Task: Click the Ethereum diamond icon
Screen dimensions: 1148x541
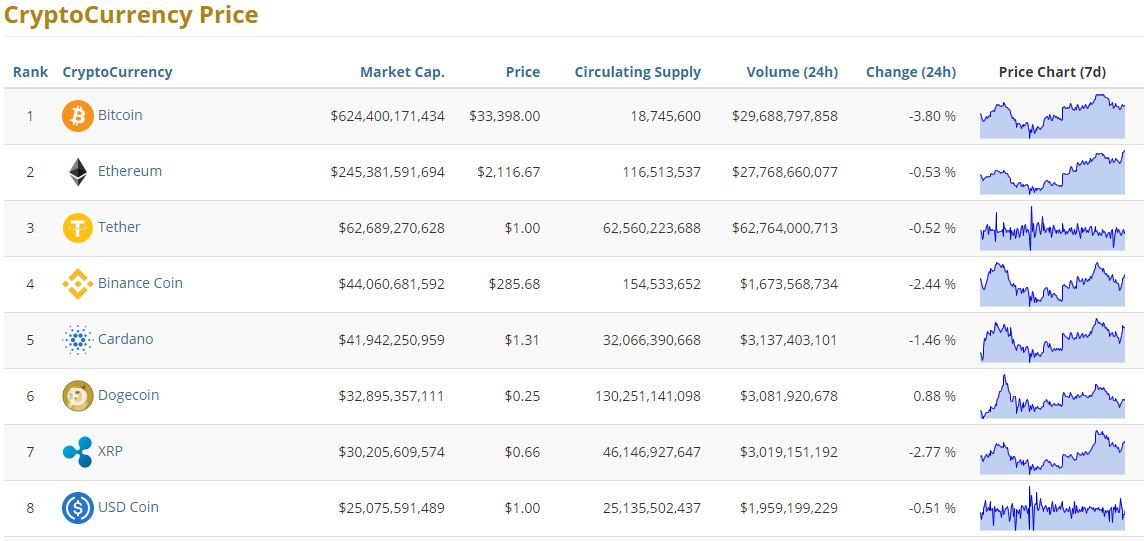Action: tap(77, 172)
